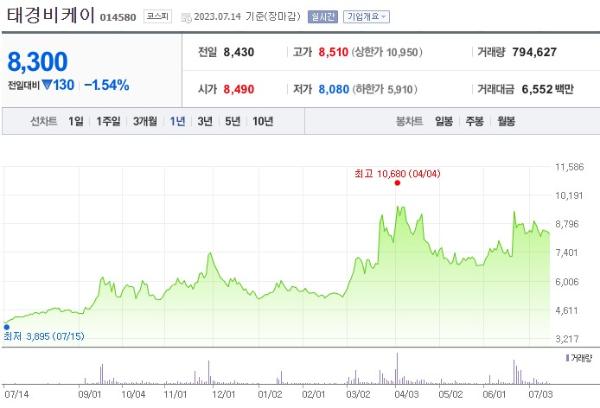Click the 최고 10,680 red marker dot
600x408 pixels.
click(397, 183)
